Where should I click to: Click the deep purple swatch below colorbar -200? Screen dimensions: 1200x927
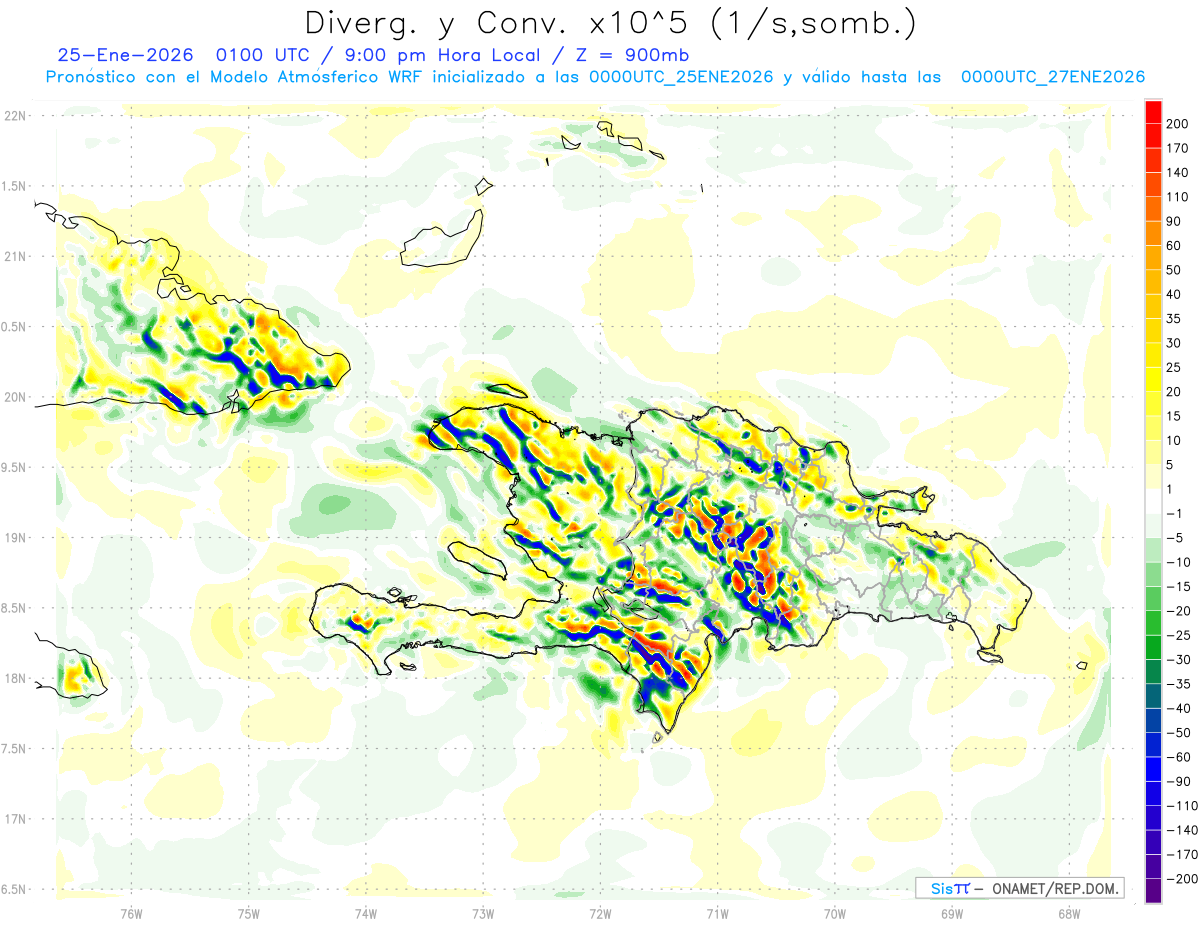[x=1153, y=891]
